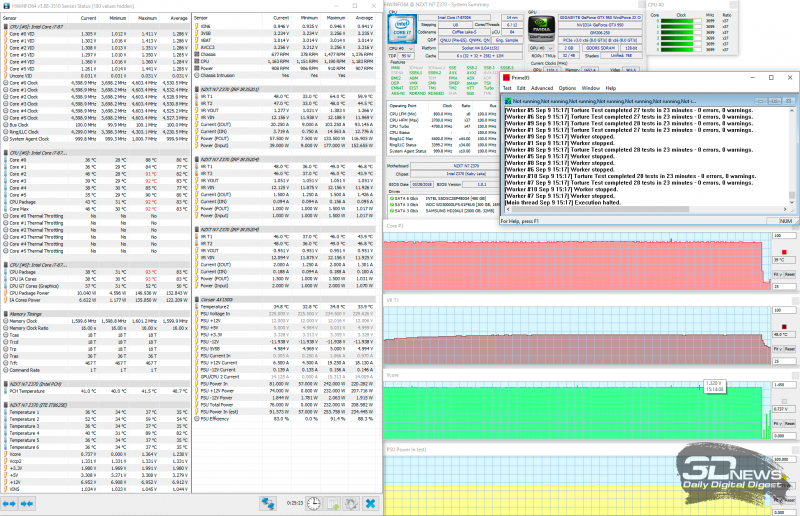Collapse the Memory Timings sensor group
Viewport: 800px width, 516px height.
(x=6, y=314)
